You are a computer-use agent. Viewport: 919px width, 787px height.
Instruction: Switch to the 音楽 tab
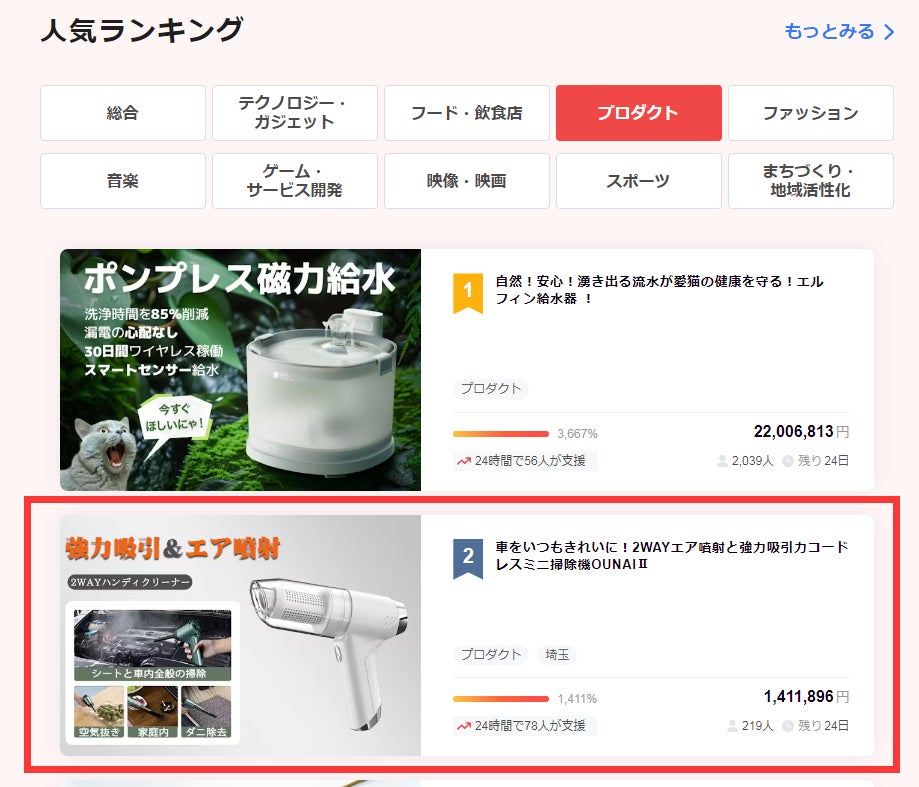click(x=123, y=181)
